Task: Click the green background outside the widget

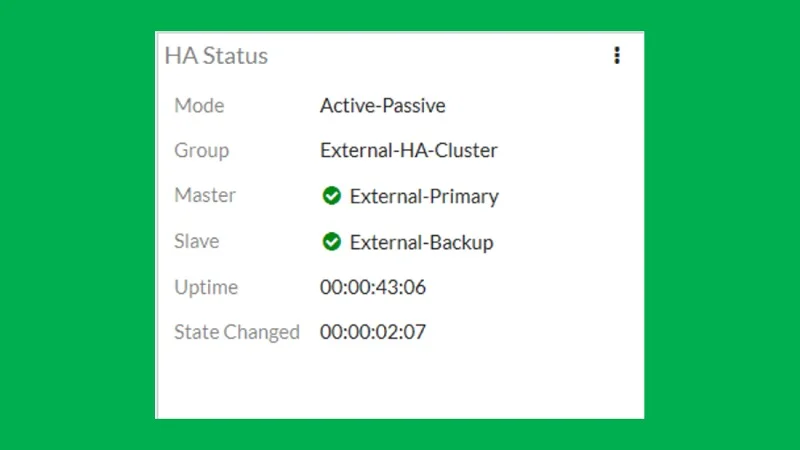Action: click(x=77, y=224)
